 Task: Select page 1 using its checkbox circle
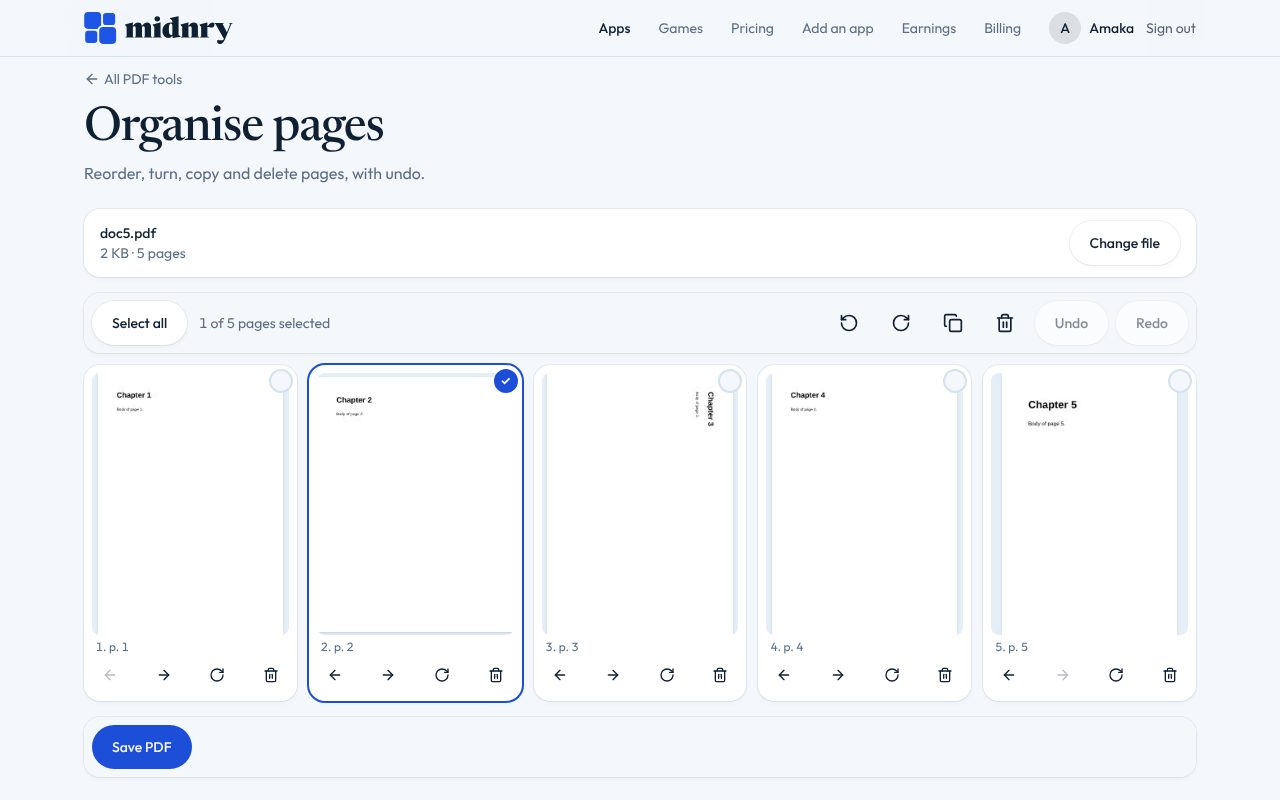tap(281, 381)
